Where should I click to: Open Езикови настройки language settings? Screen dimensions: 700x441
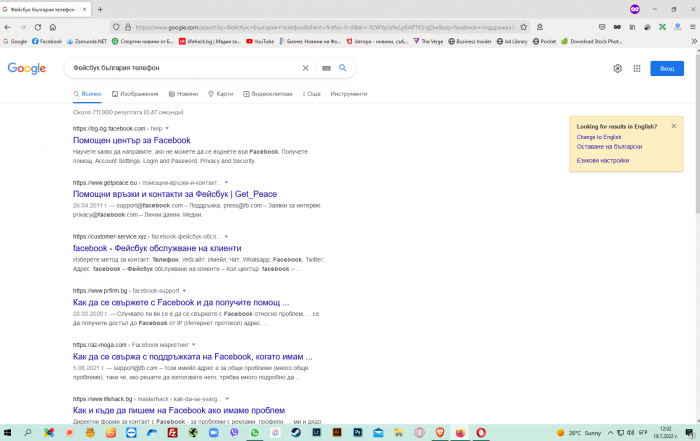(603, 160)
